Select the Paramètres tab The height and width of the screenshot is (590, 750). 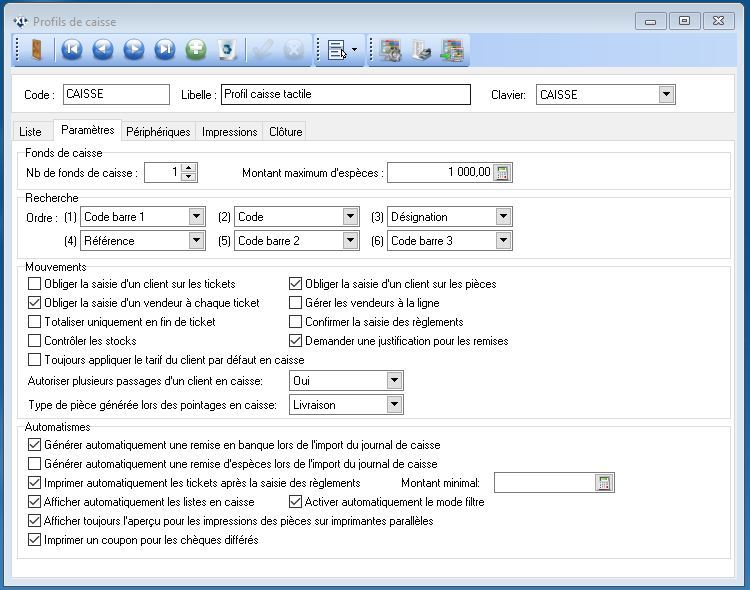pyautogui.click(x=88, y=130)
